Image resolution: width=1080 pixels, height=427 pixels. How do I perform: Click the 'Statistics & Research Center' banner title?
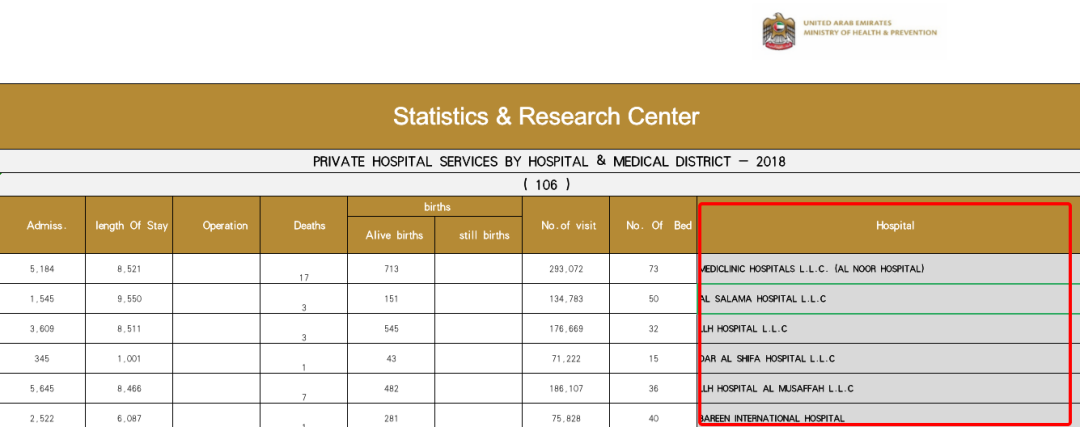(x=546, y=116)
